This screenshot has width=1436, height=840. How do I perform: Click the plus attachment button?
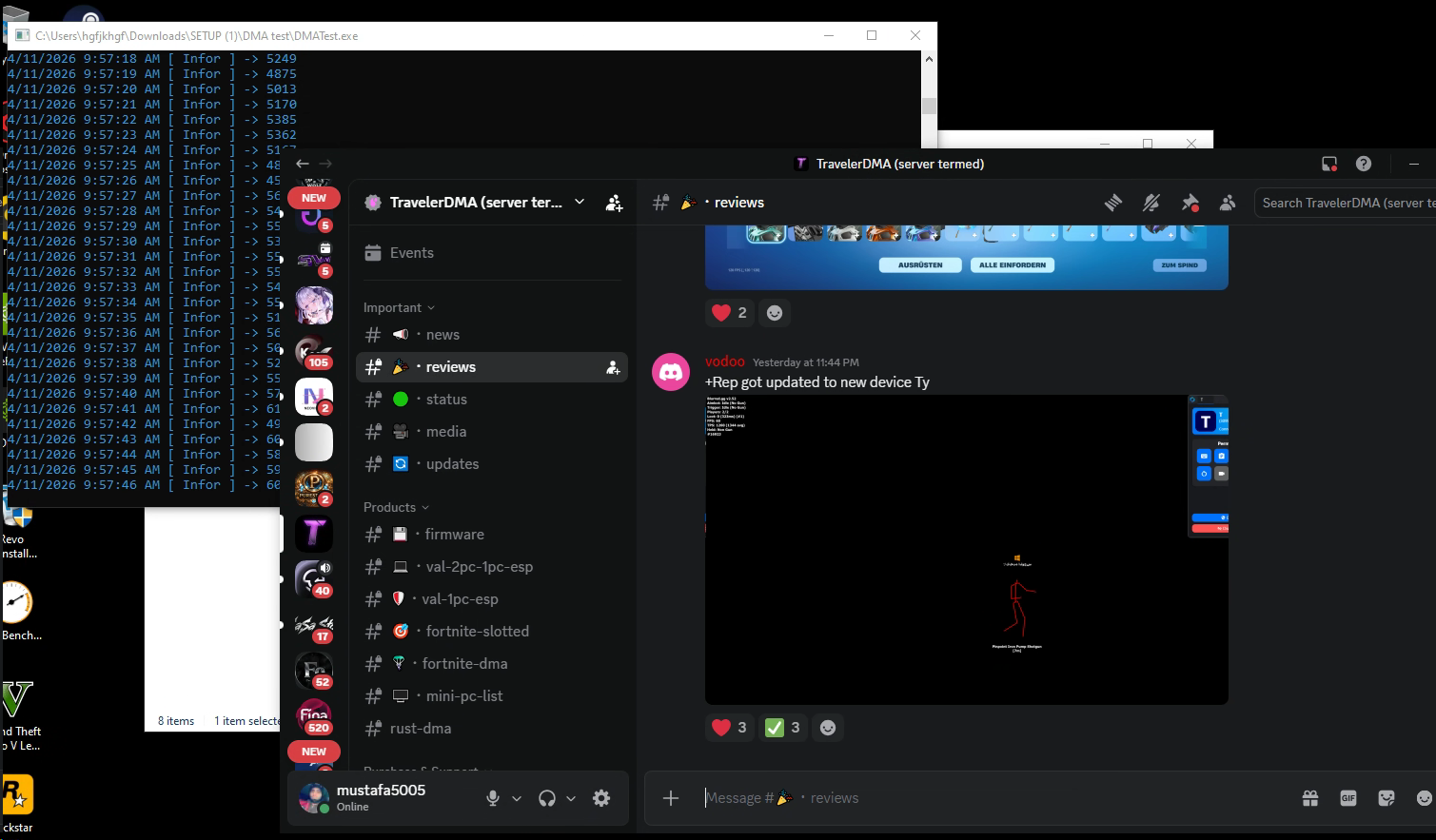click(671, 798)
